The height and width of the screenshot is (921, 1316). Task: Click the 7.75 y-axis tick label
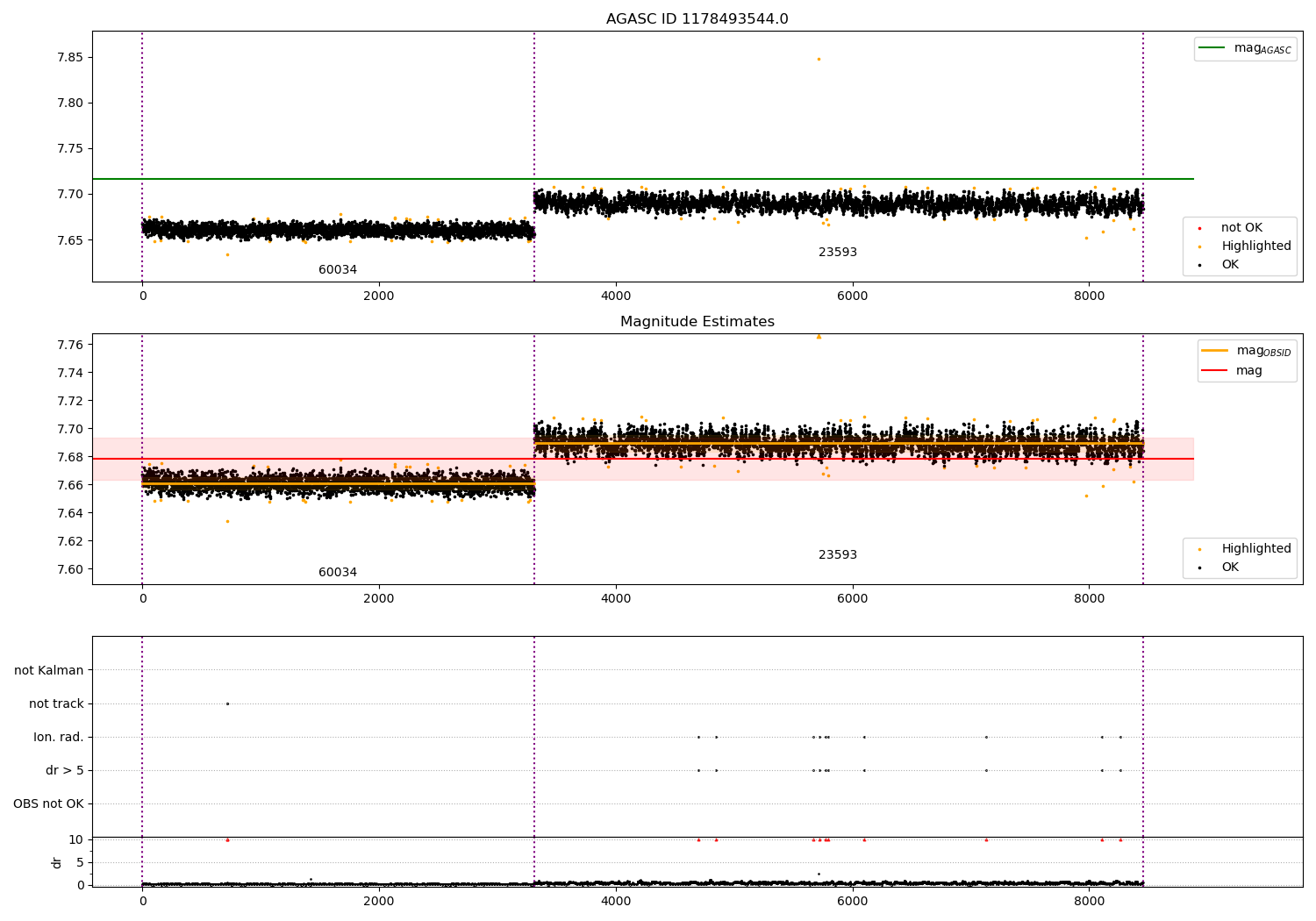(x=69, y=149)
